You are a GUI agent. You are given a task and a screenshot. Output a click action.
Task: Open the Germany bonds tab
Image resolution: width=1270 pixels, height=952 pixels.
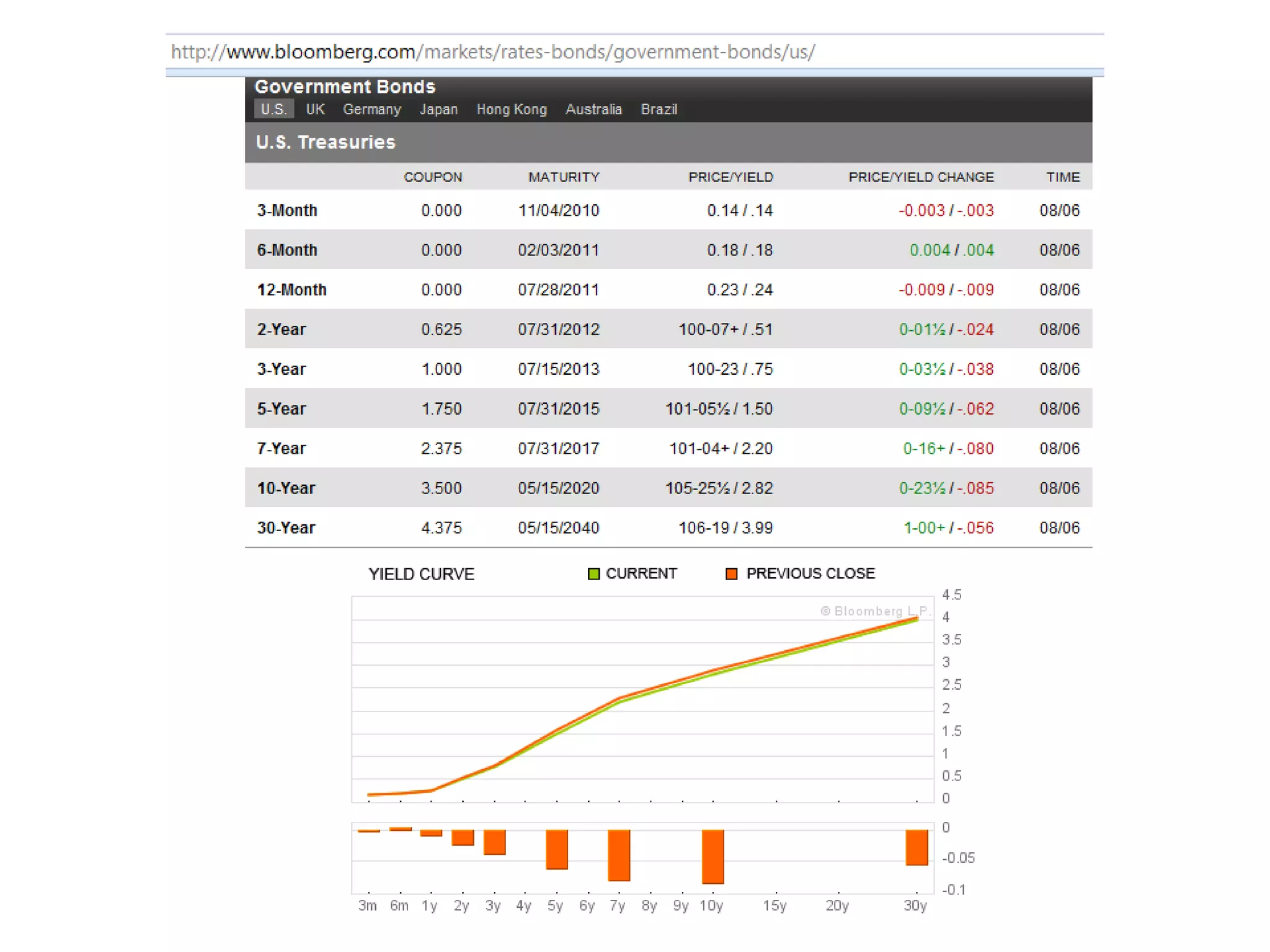[372, 109]
